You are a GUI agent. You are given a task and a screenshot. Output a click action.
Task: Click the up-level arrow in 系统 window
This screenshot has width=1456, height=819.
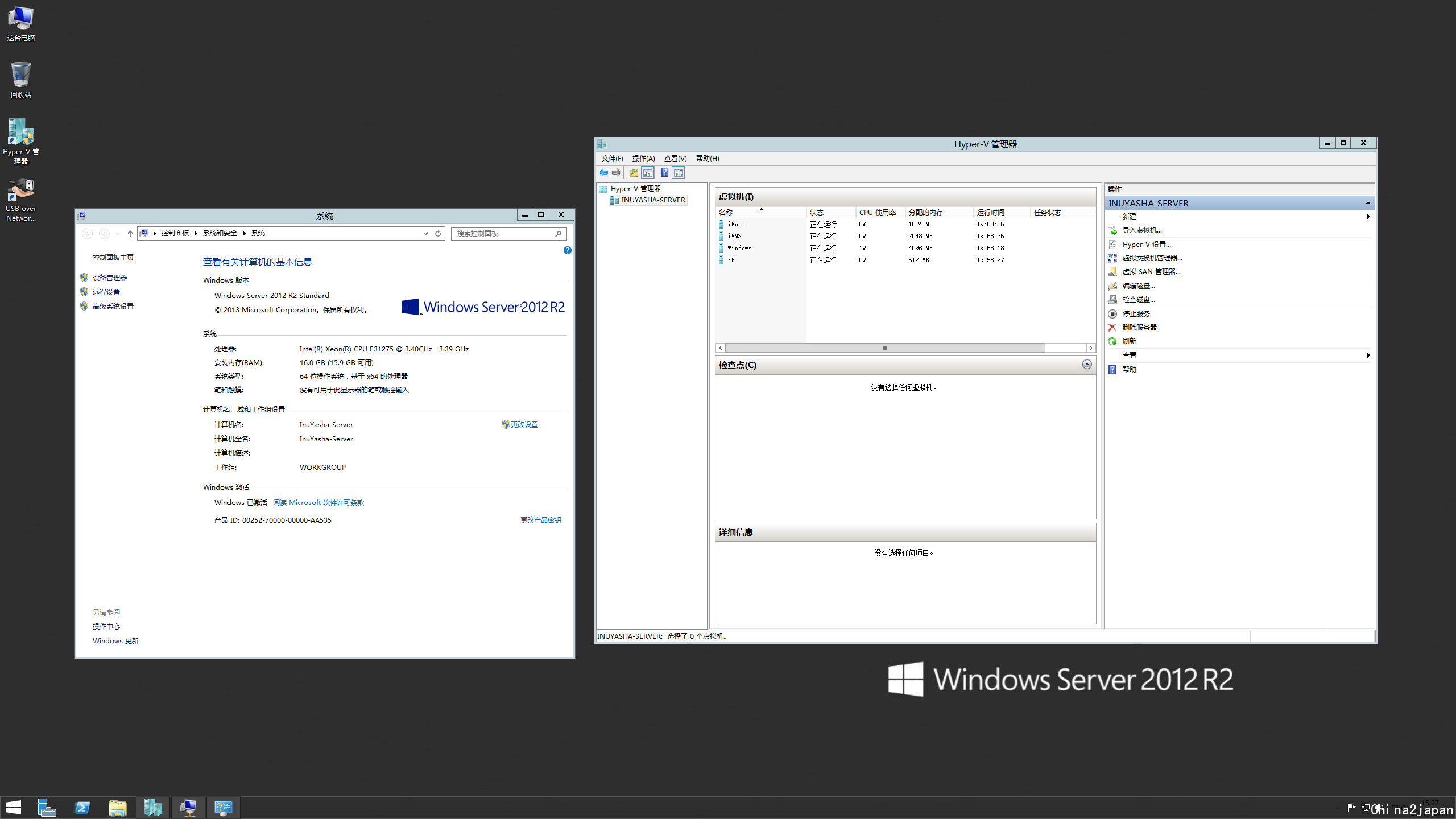130,233
